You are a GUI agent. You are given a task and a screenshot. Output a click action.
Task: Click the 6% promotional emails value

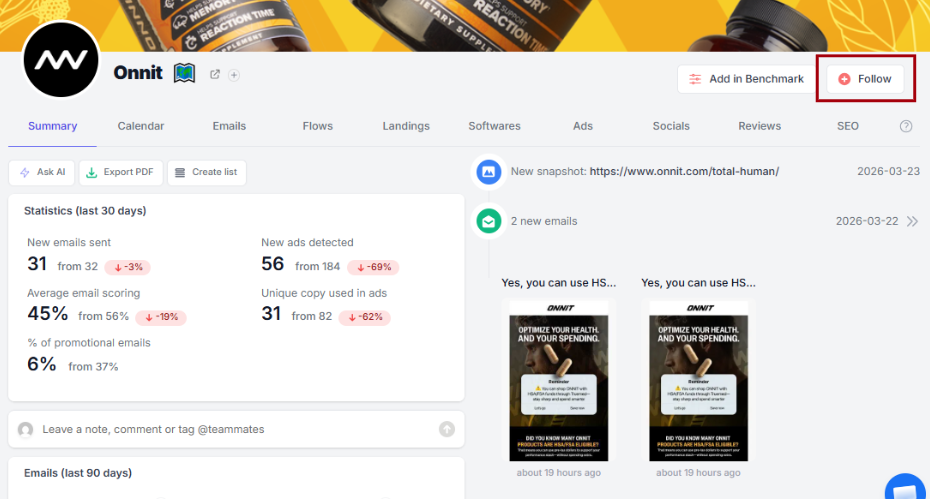[x=42, y=364]
